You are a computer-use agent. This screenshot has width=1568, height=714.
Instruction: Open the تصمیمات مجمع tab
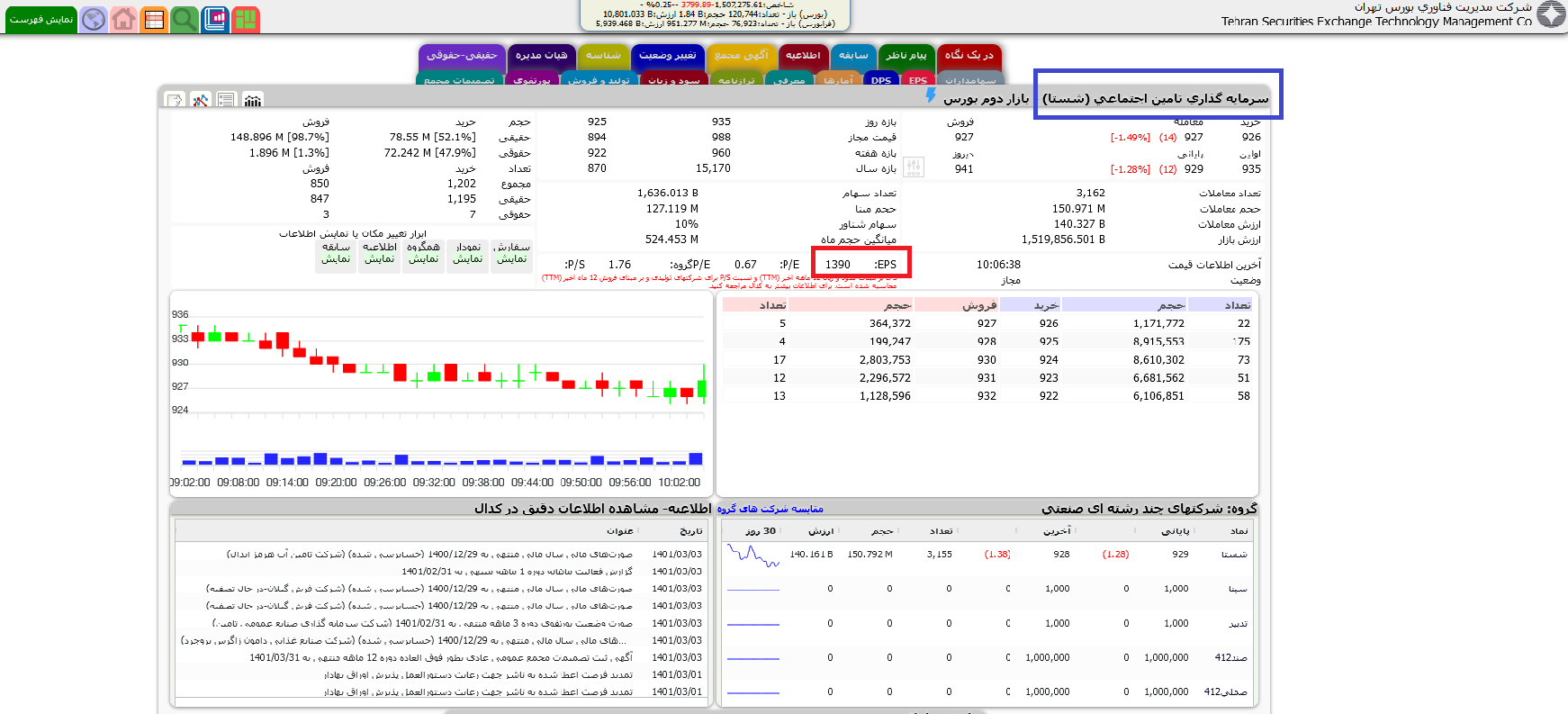coord(459,80)
